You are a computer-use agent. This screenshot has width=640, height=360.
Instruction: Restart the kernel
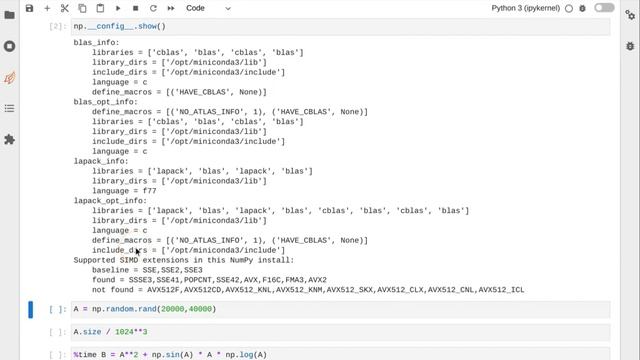click(x=153, y=8)
